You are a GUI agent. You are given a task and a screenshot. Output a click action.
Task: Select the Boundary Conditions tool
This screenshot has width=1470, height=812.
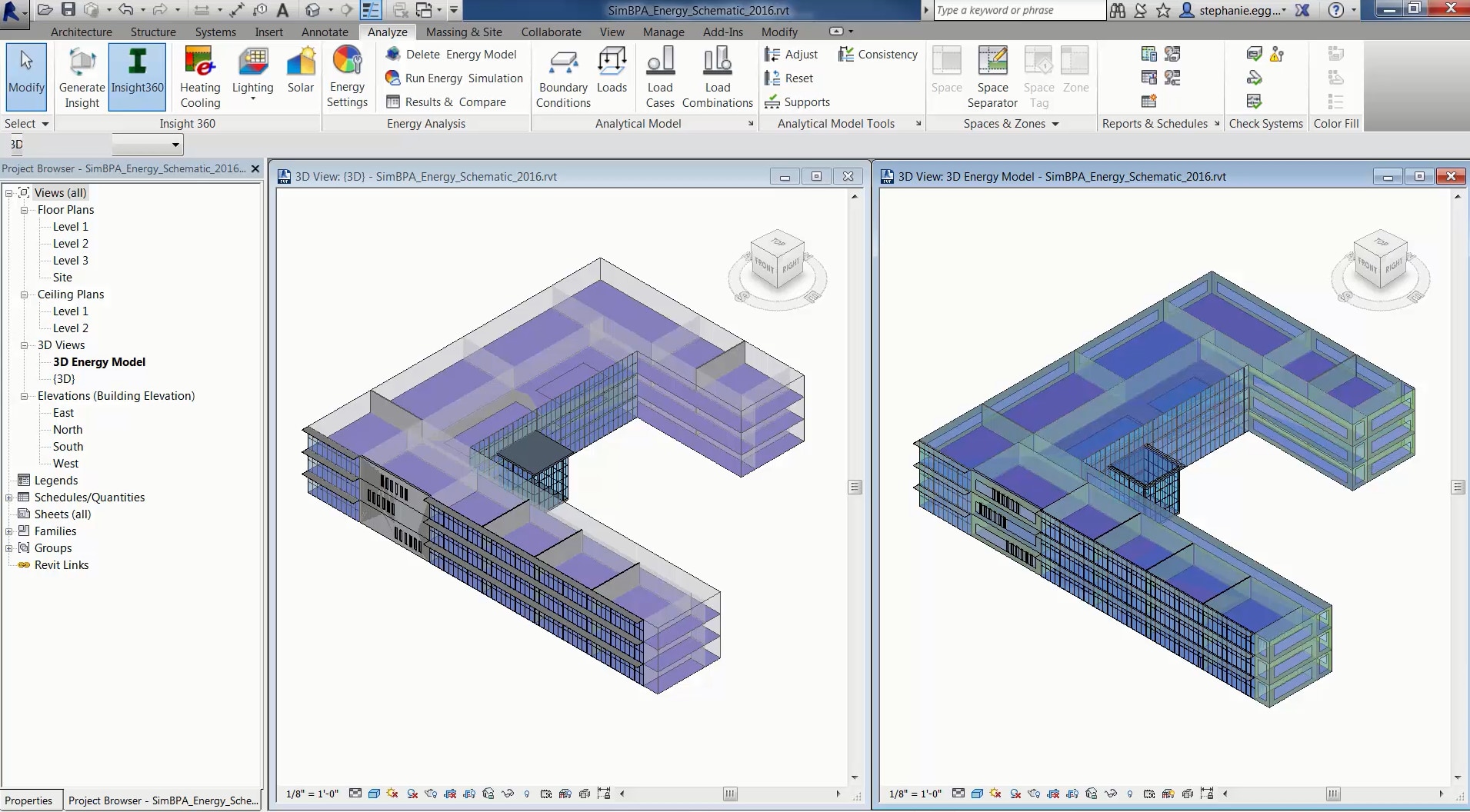click(563, 78)
